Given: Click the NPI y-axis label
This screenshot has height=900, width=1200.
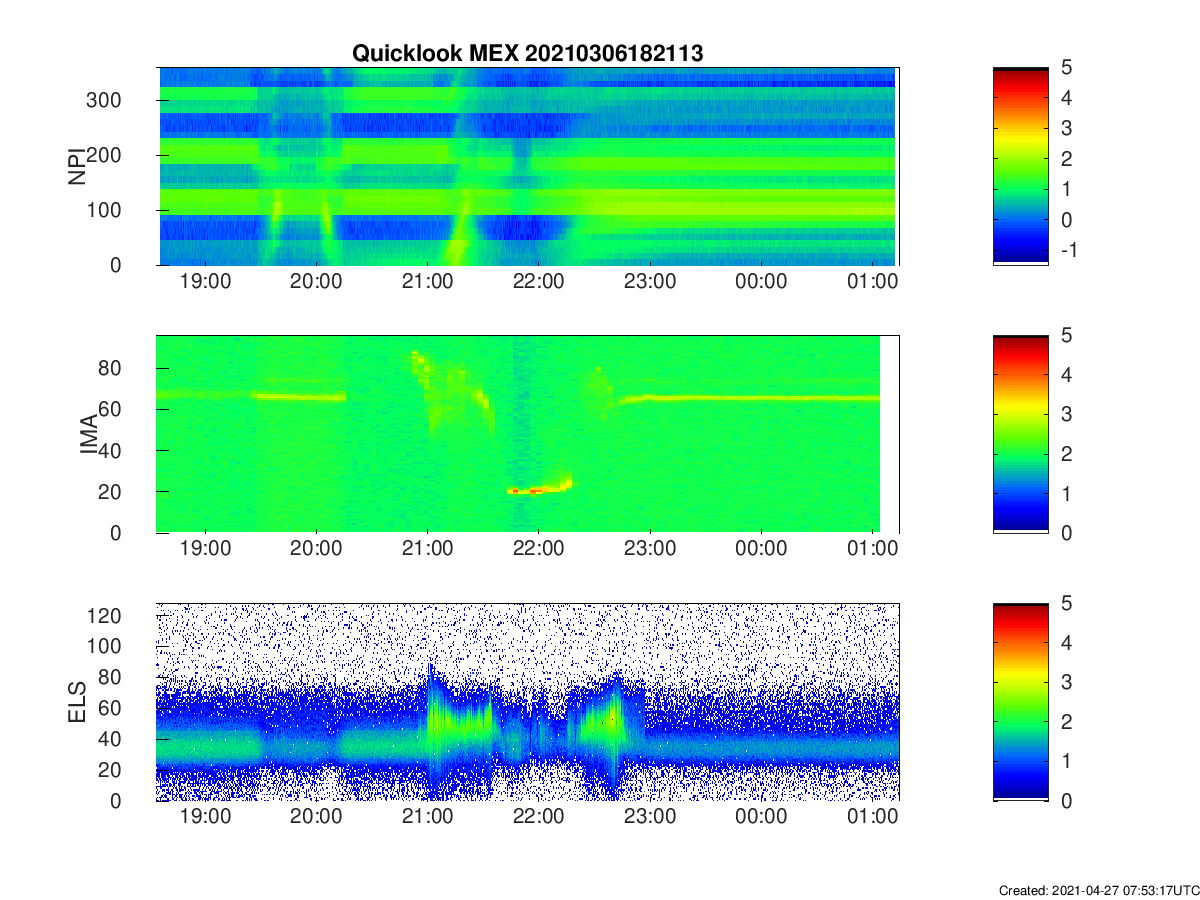Looking at the screenshot, I should (76, 166).
